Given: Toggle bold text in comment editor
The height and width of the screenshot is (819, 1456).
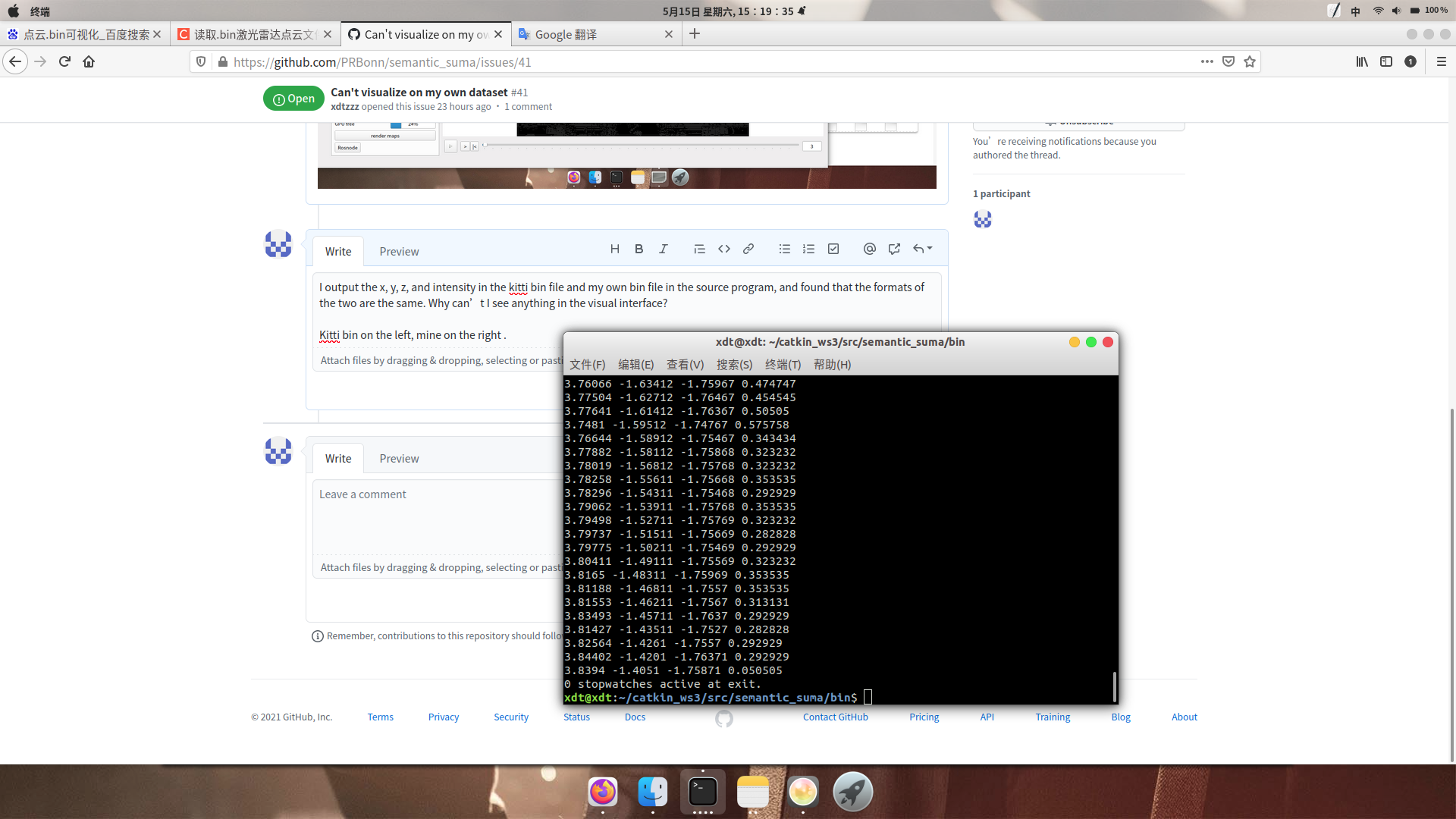Looking at the screenshot, I should [639, 249].
